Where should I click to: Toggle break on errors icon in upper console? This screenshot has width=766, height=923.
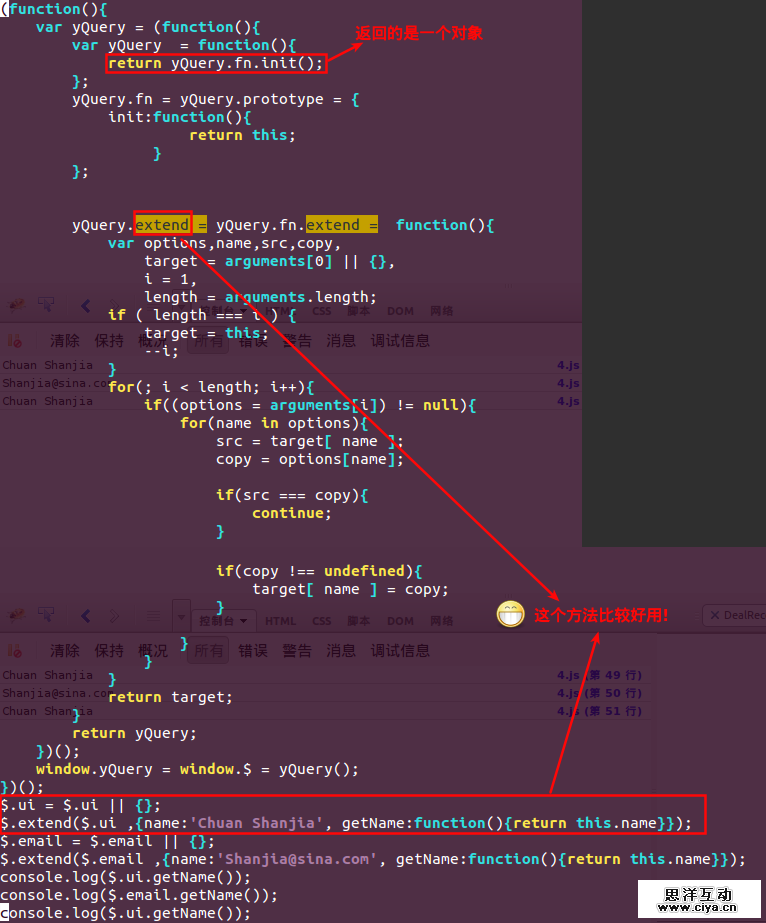pyautogui.click(x=15, y=341)
